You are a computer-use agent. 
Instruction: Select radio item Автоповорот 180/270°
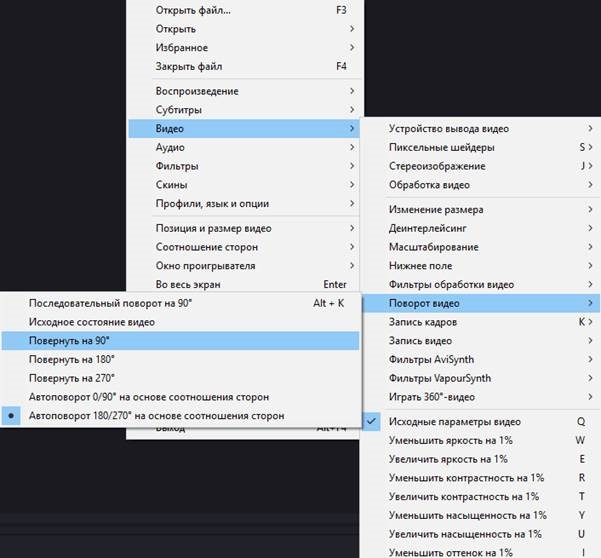(156, 415)
